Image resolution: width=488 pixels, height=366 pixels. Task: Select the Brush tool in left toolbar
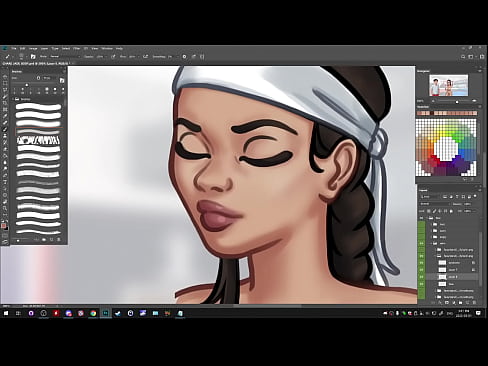(5, 129)
